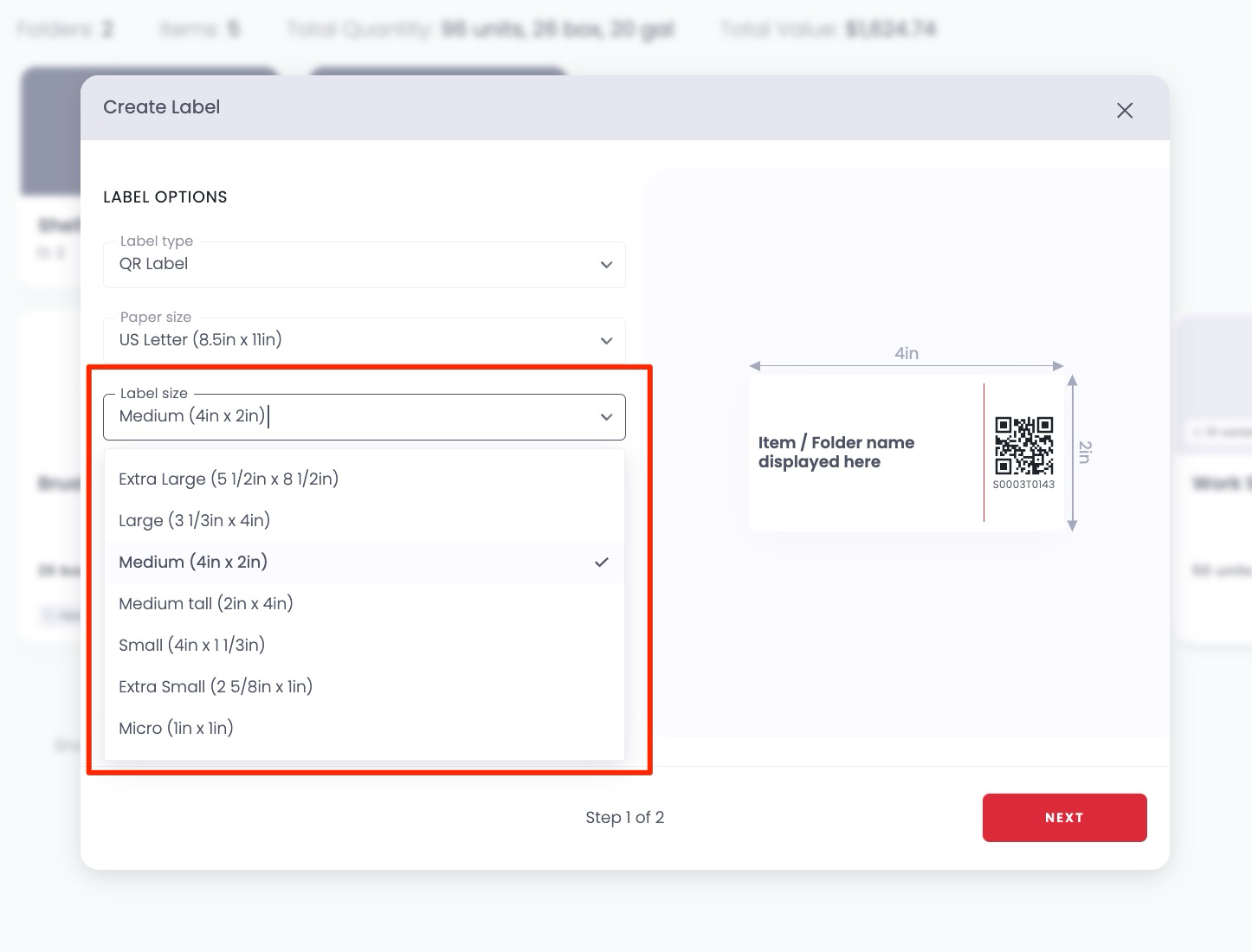Screen dimensions: 1252x952
Task: Click the Item / Folder name preview text
Action: click(x=836, y=453)
